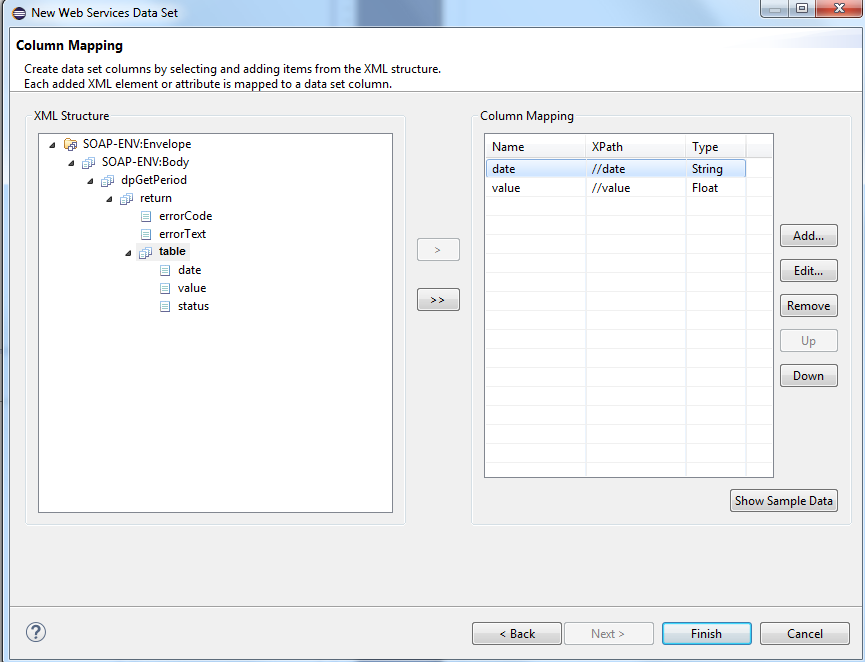Screen dimensions: 865x662
Task: Collapse the return node
Action: tap(109, 199)
